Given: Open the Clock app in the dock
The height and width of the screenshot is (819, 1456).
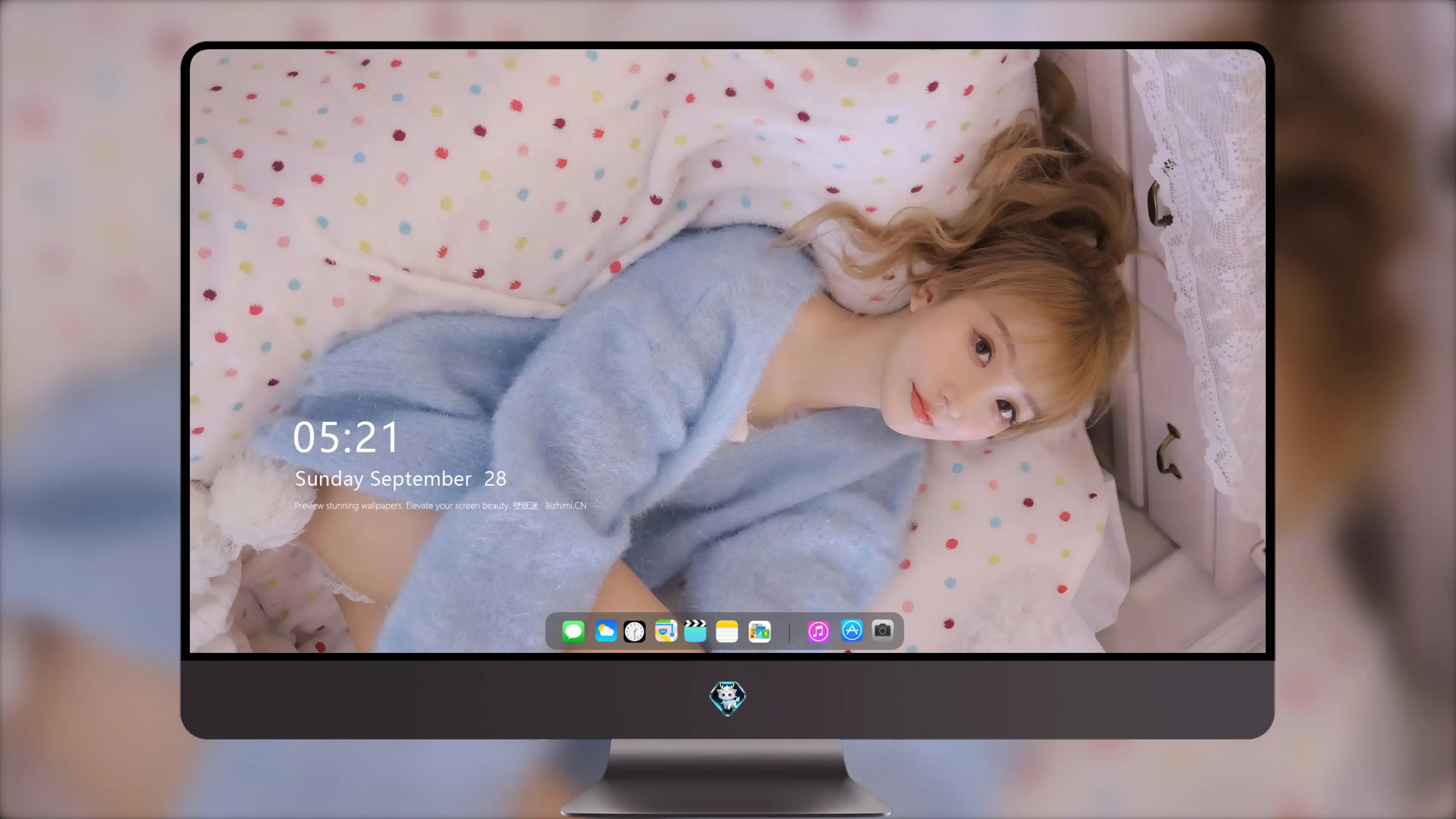Looking at the screenshot, I should pos(634,631).
